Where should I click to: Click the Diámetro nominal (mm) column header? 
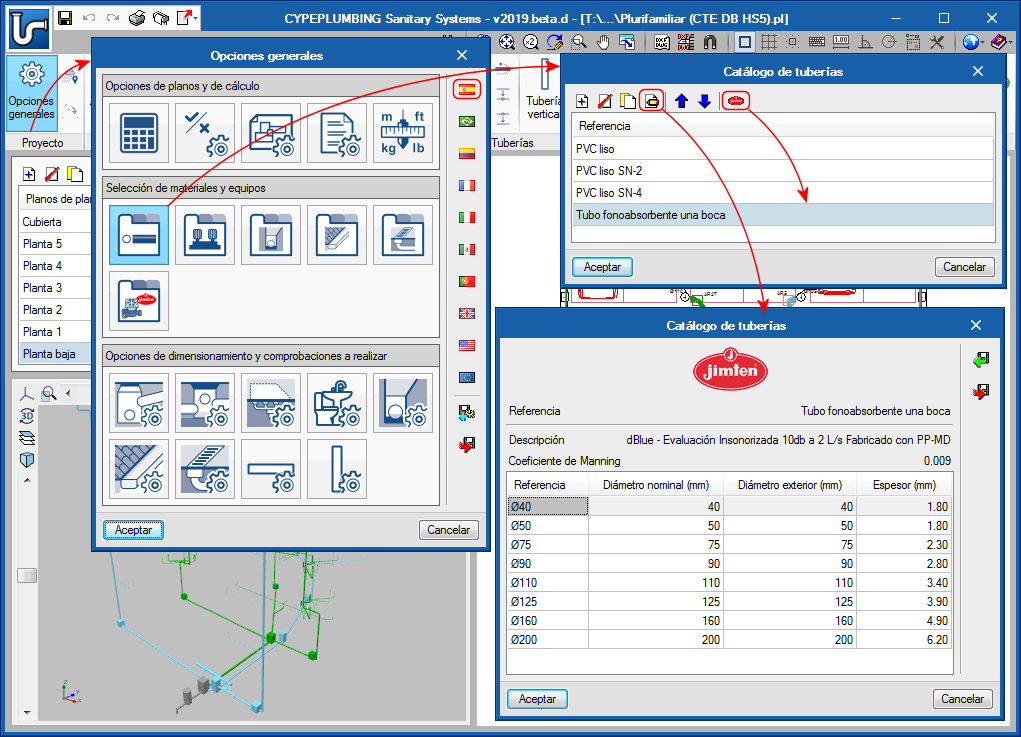(656, 485)
